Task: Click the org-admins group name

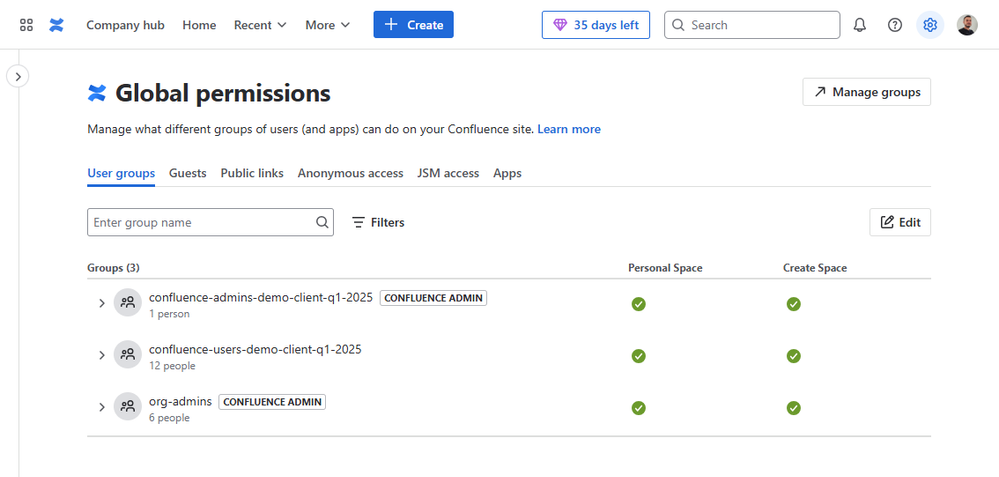Action: (180, 401)
